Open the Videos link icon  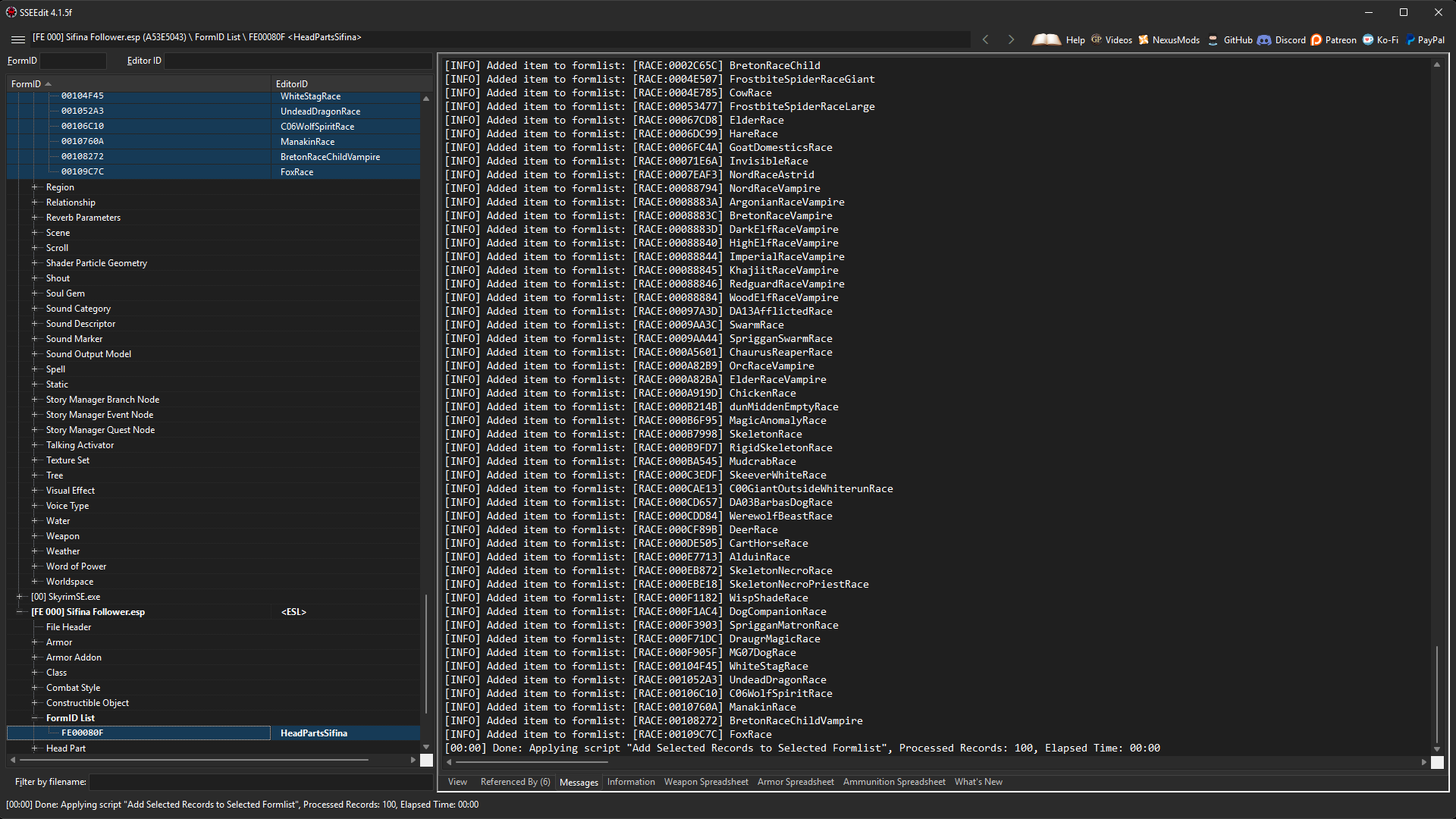1097,39
